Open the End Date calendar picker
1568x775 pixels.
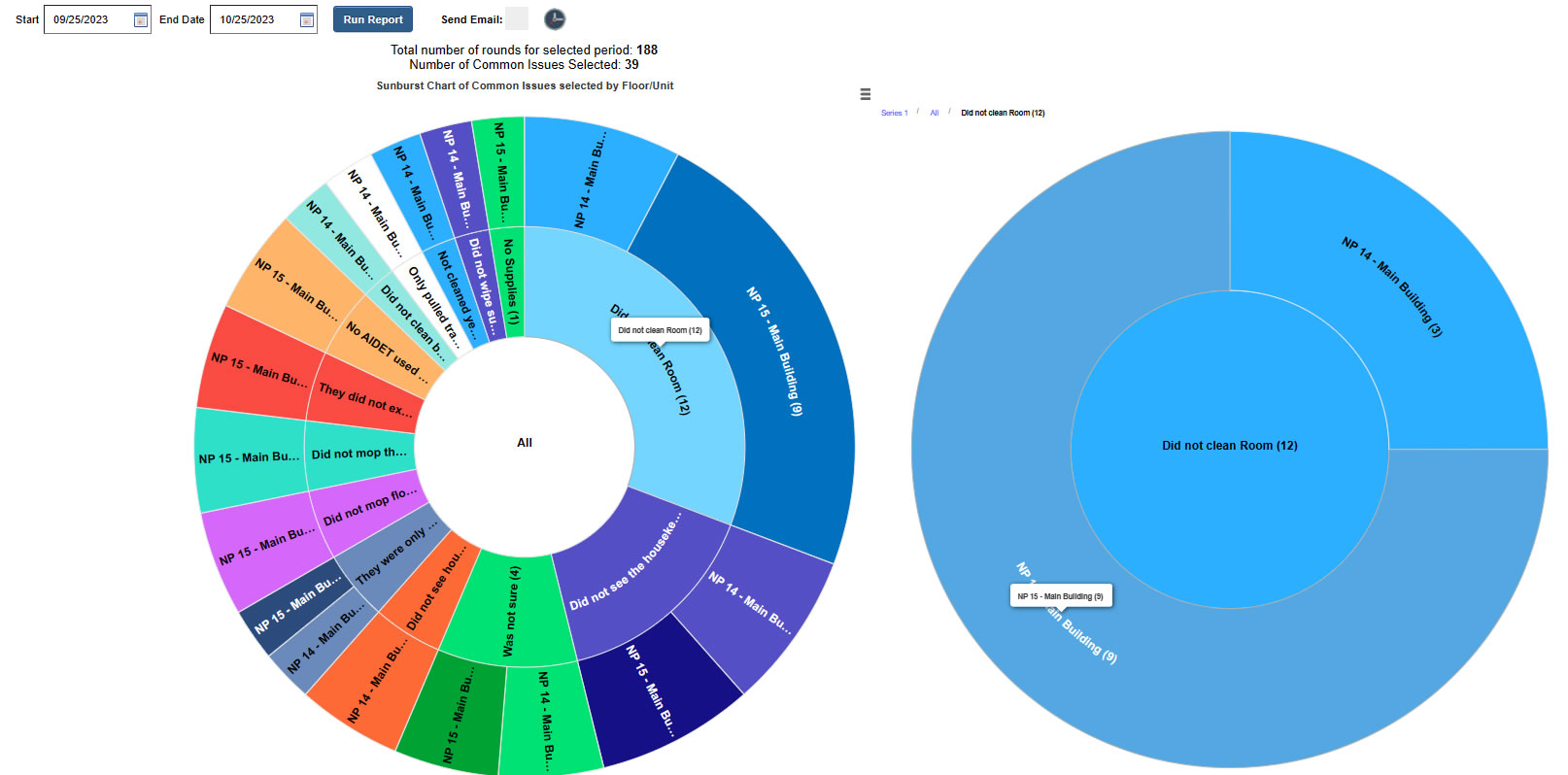pos(307,19)
